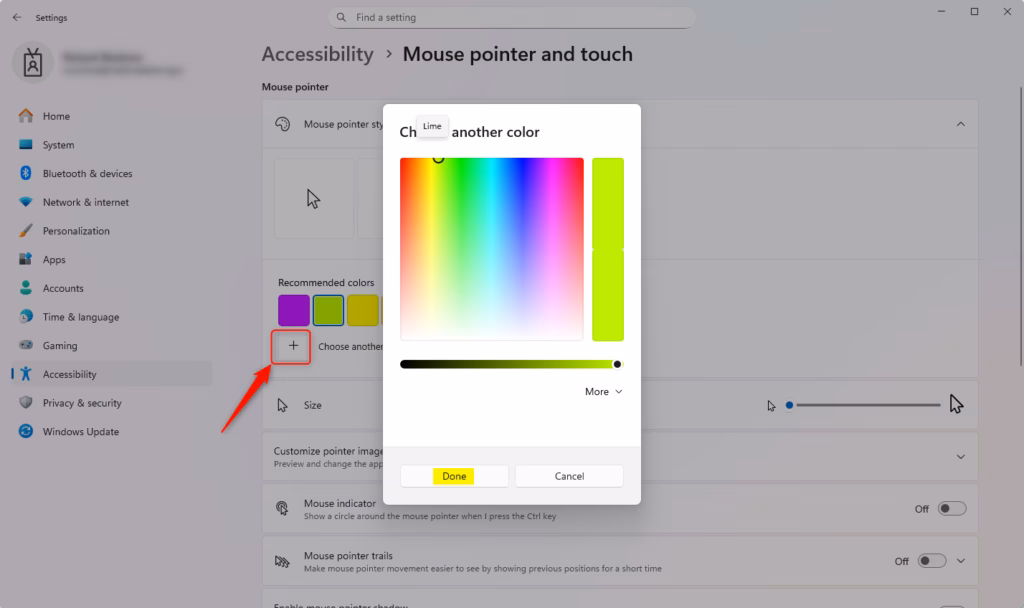1024x608 pixels.
Task: Click the Find a setting search box
Action: click(x=511, y=17)
